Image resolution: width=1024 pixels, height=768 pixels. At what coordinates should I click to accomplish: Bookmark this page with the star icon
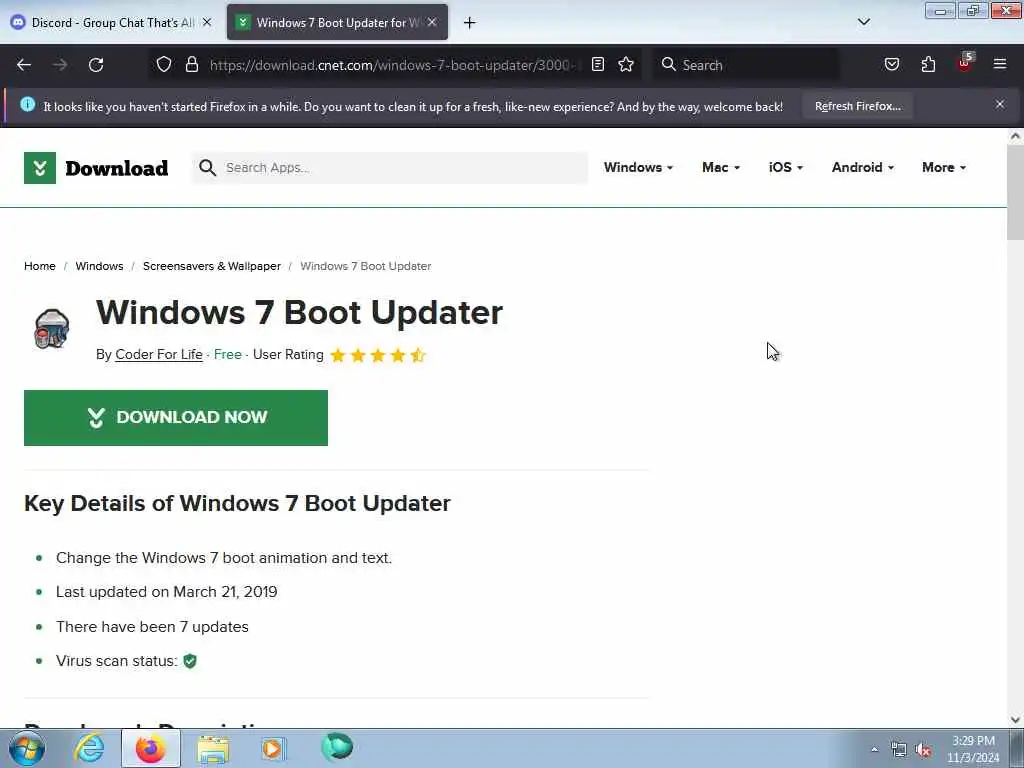coord(626,64)
